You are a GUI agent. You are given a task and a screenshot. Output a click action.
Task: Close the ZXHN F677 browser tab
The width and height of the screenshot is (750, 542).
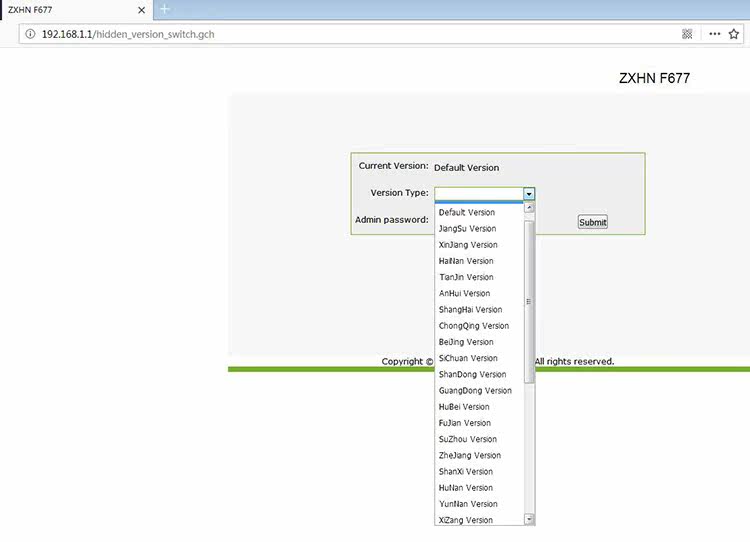pos(142,10)
